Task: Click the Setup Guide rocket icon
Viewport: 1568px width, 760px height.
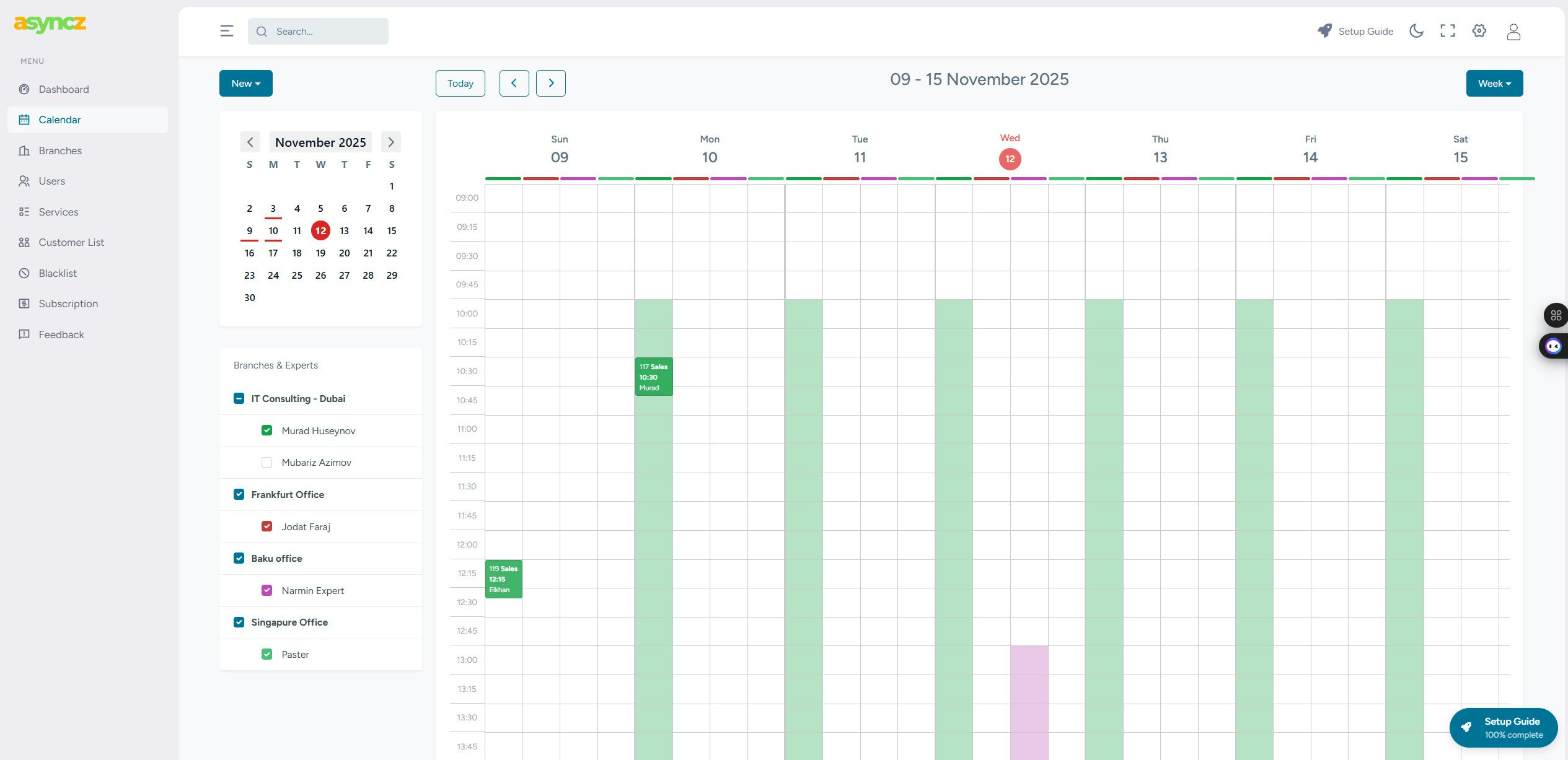Action: pos(1324,30)
